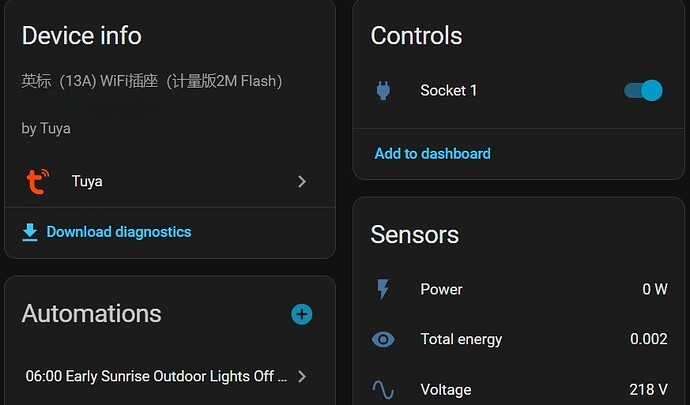This screenshot has height=405, width=690.
Task: Open 06:00 Early Sunrise Outdoor Lights automation
Action: pos(156,377)
